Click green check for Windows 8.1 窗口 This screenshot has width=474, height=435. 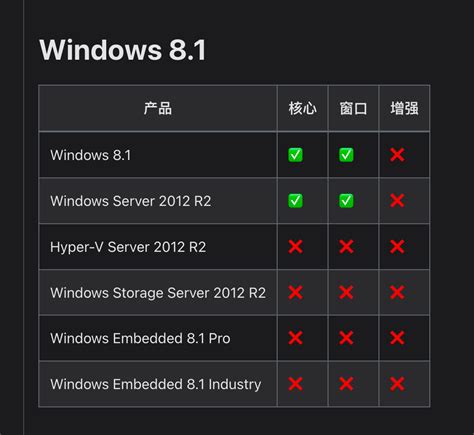[346, 155]
